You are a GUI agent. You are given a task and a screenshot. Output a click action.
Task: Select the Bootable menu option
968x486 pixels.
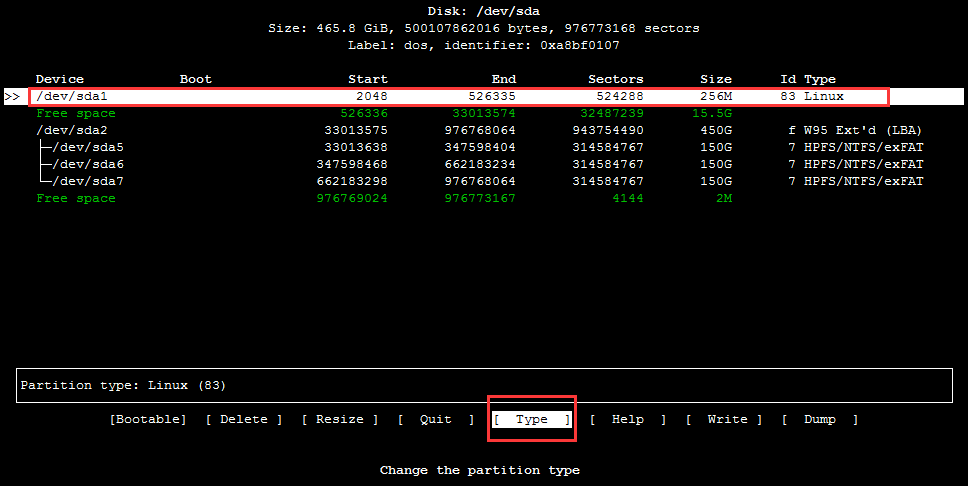click(x=148, y=420)
